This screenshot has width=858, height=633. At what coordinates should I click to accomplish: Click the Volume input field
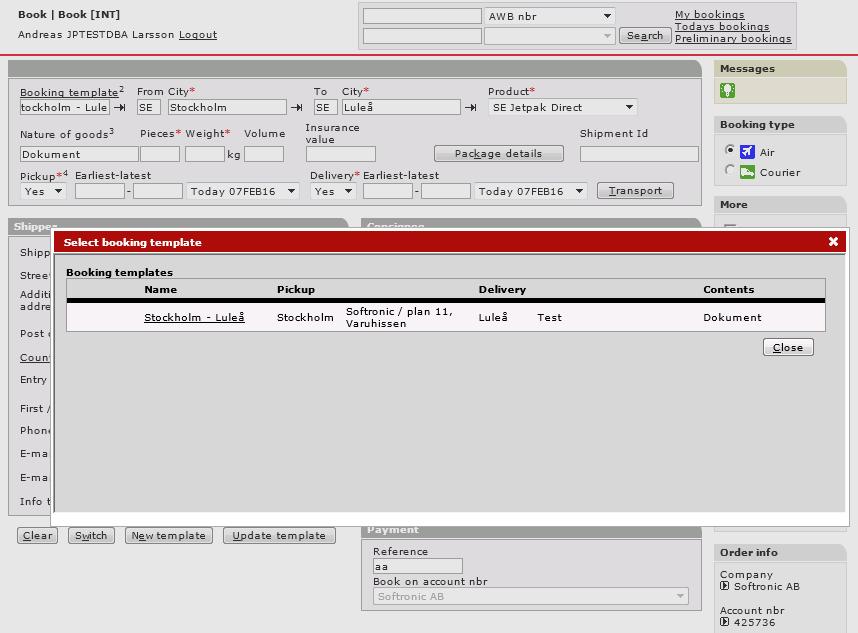point(264,154)
